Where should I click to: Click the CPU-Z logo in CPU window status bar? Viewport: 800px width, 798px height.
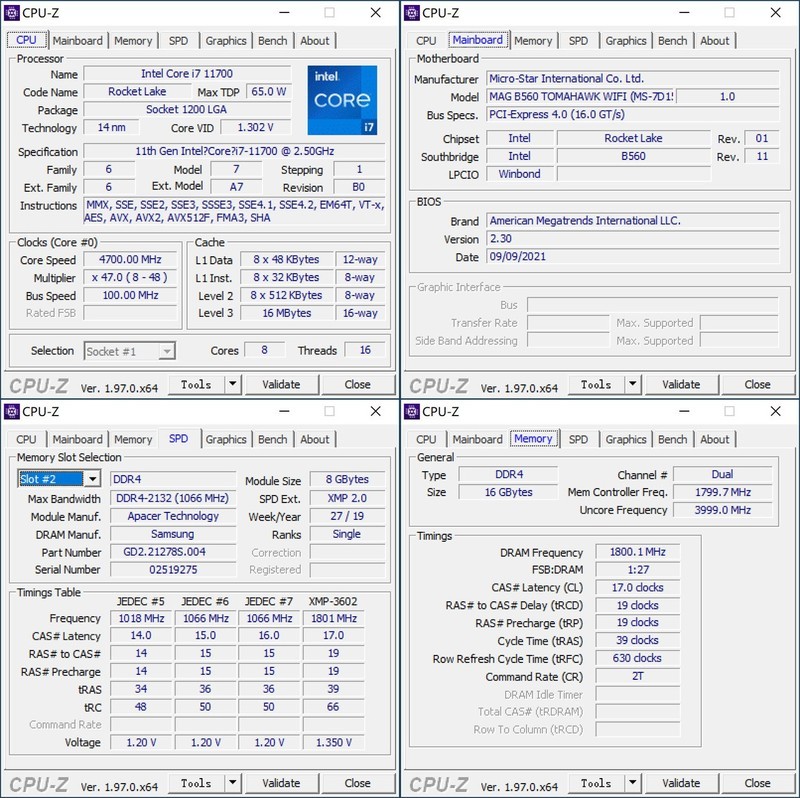point(39,384)
